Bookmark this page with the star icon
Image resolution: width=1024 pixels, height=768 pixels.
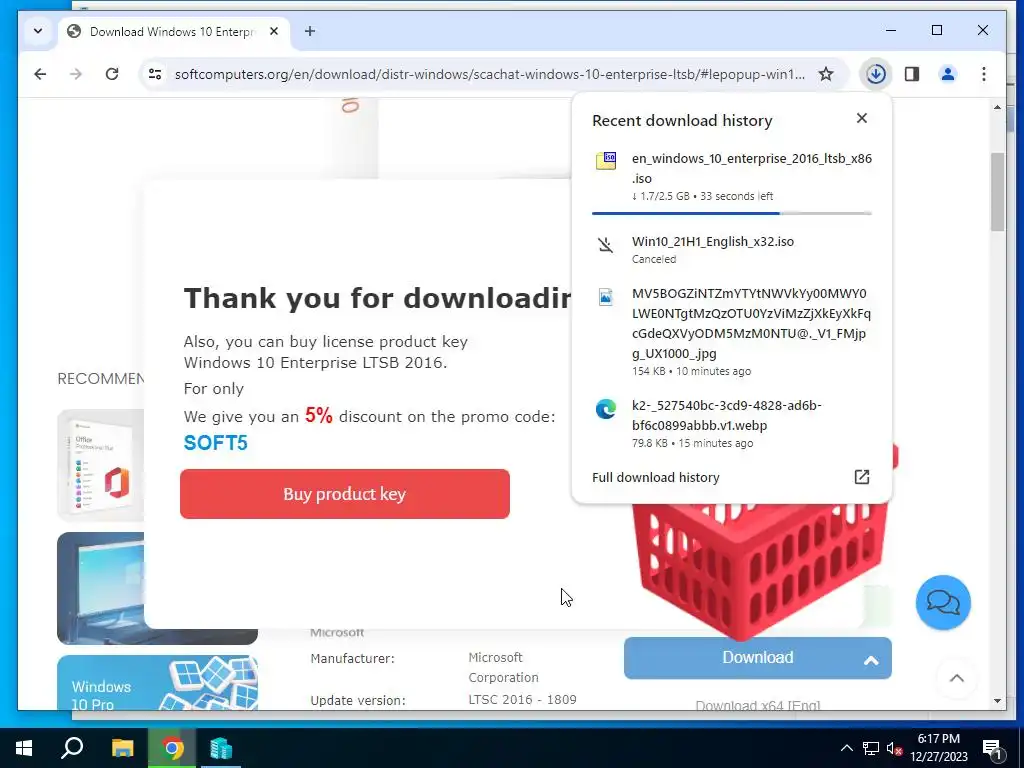[x=826, y=74]
